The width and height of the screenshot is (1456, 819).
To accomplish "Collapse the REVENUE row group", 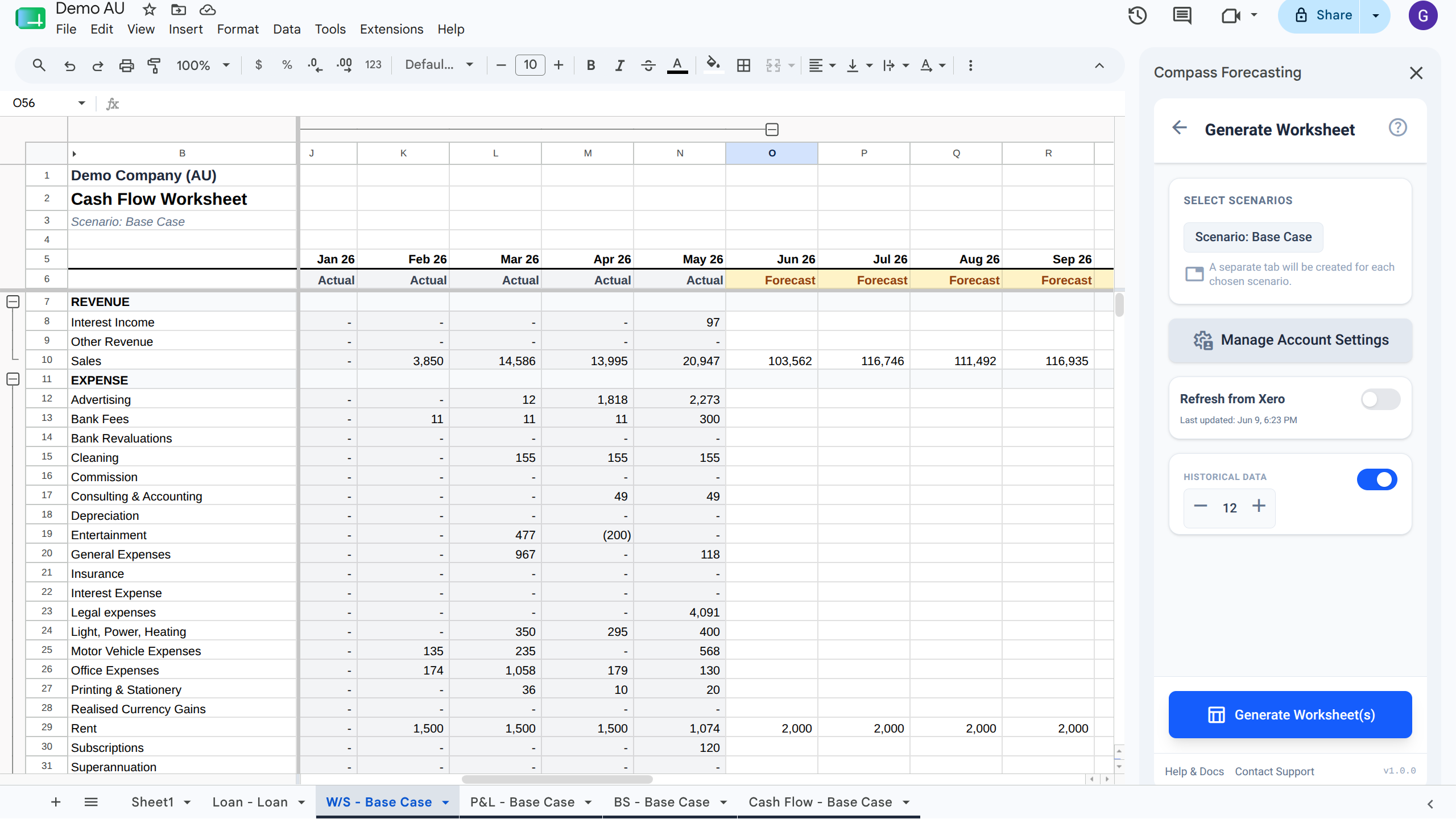I will [13, 301].
